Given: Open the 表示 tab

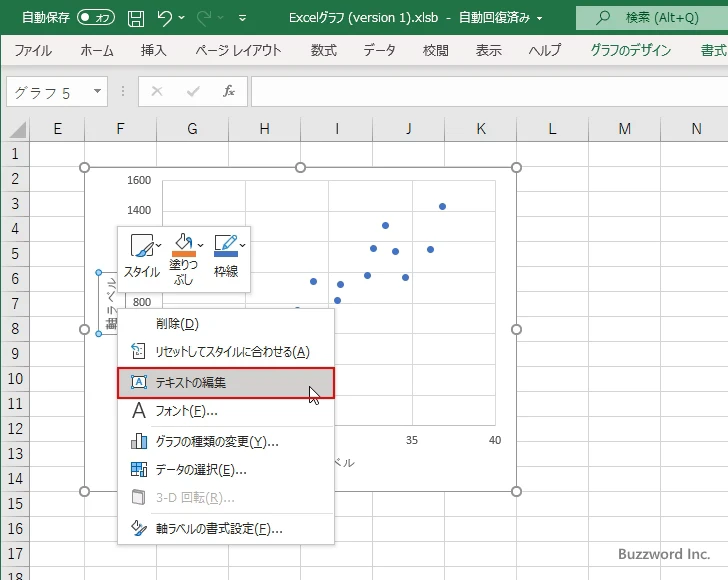Looking at the screenshot, I should tap(488, 50).
